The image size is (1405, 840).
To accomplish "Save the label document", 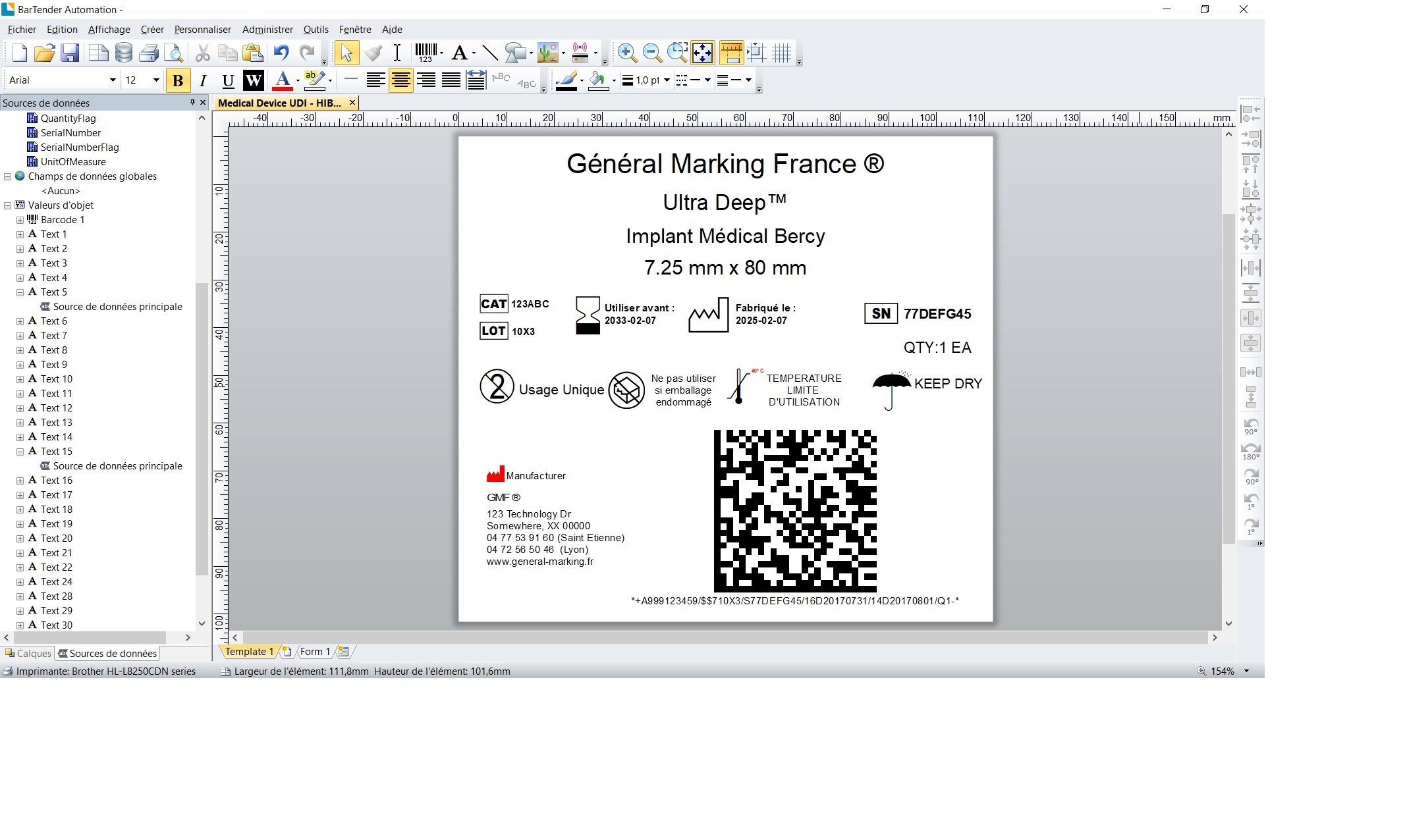I will tap(70, 53).
